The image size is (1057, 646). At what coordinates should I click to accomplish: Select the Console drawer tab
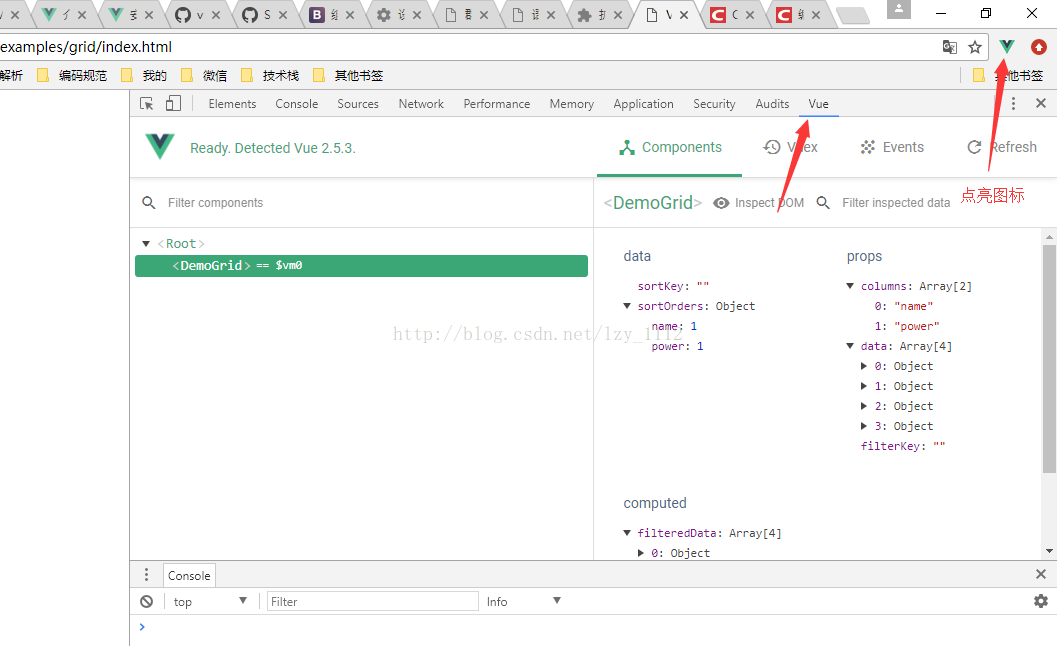pos(189,576)
